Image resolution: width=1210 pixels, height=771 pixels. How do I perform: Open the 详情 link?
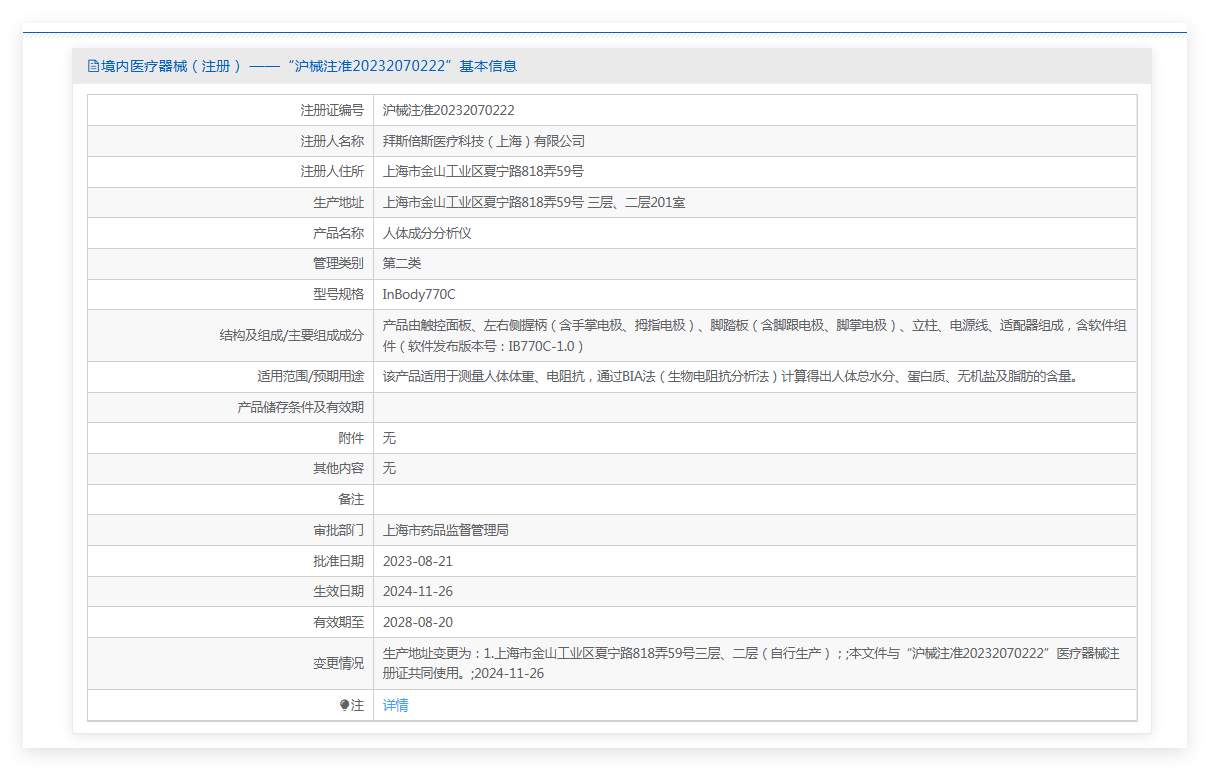396,705
